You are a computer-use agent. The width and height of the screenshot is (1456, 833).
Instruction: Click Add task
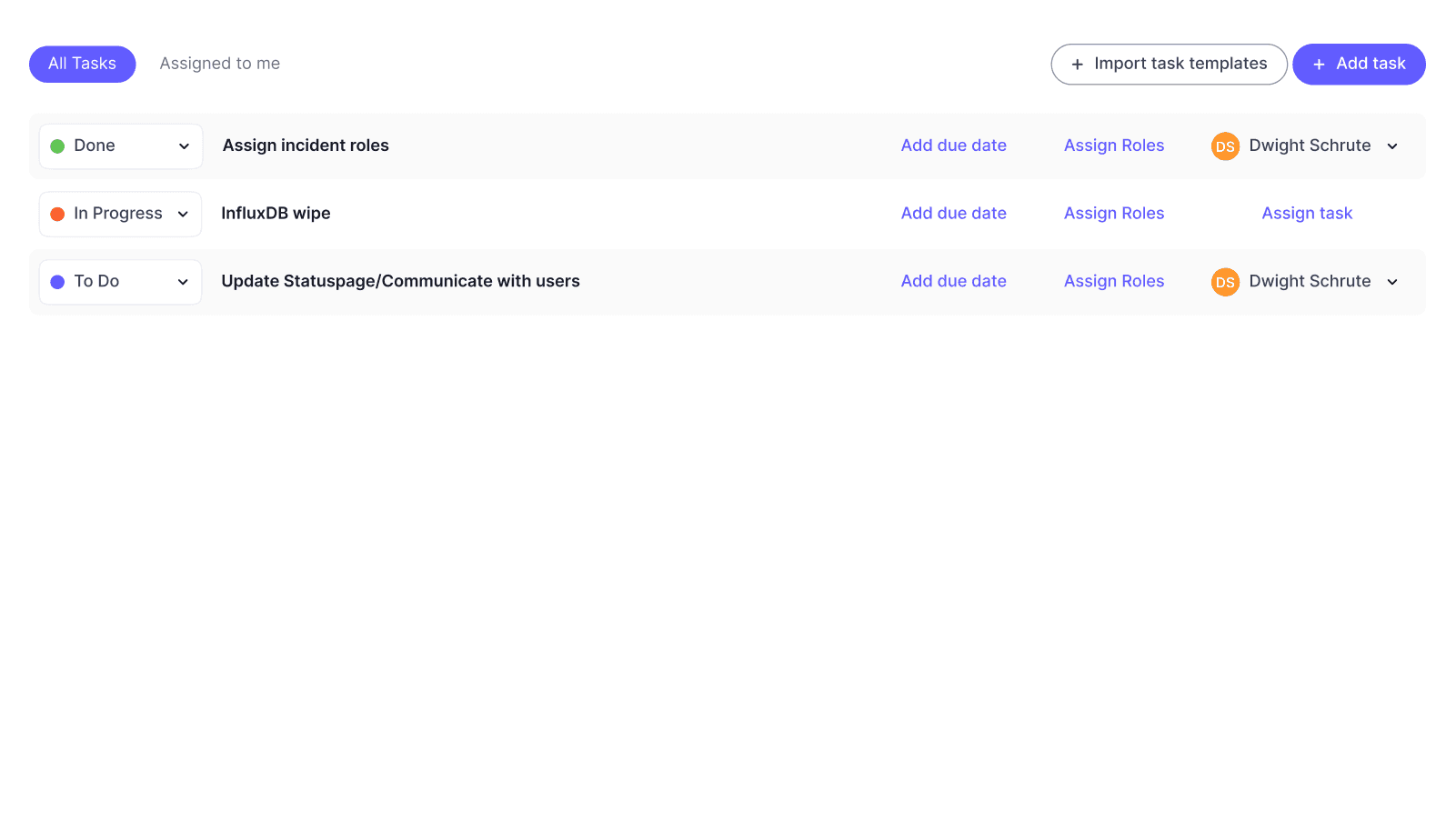1358,64
